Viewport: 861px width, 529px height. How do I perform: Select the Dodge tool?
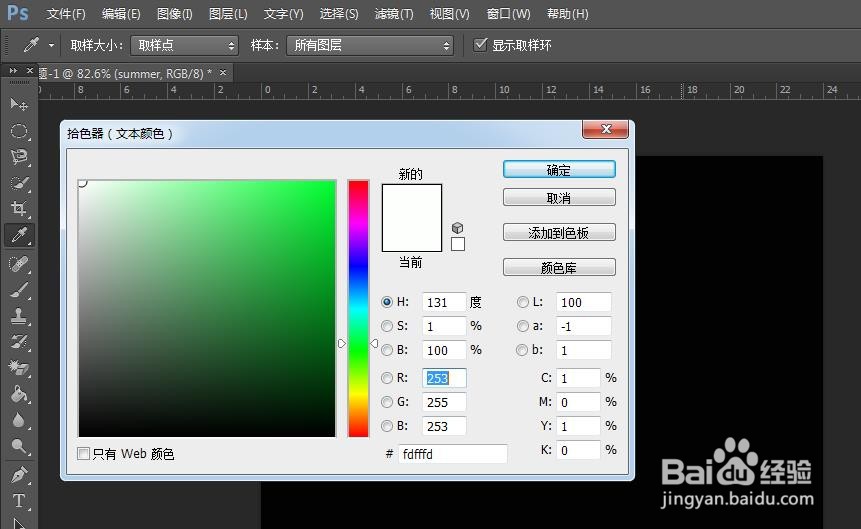(x=19, y=446)
